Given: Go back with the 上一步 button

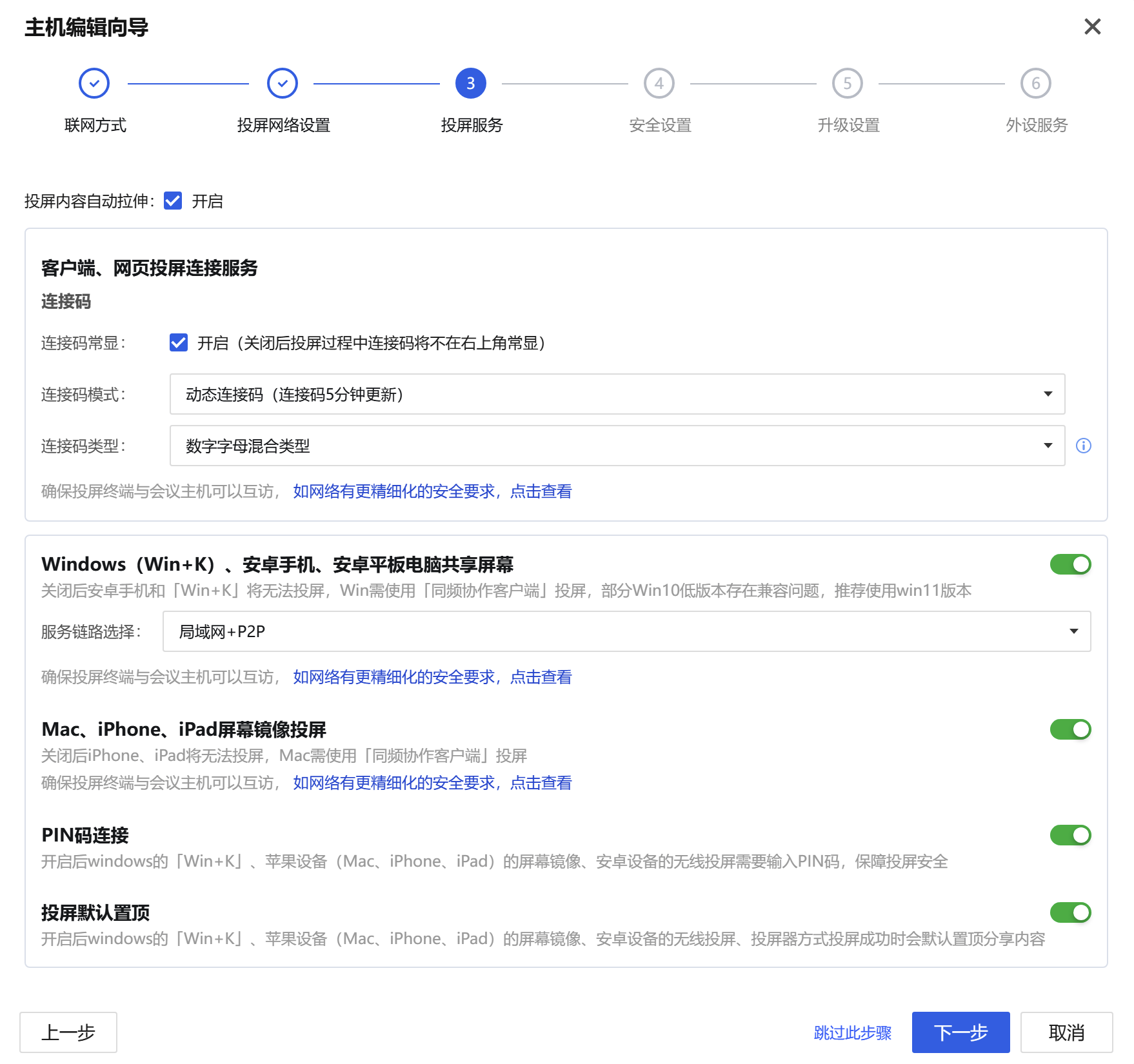Looking at the screenshot, I should (x=68, y=1032).
